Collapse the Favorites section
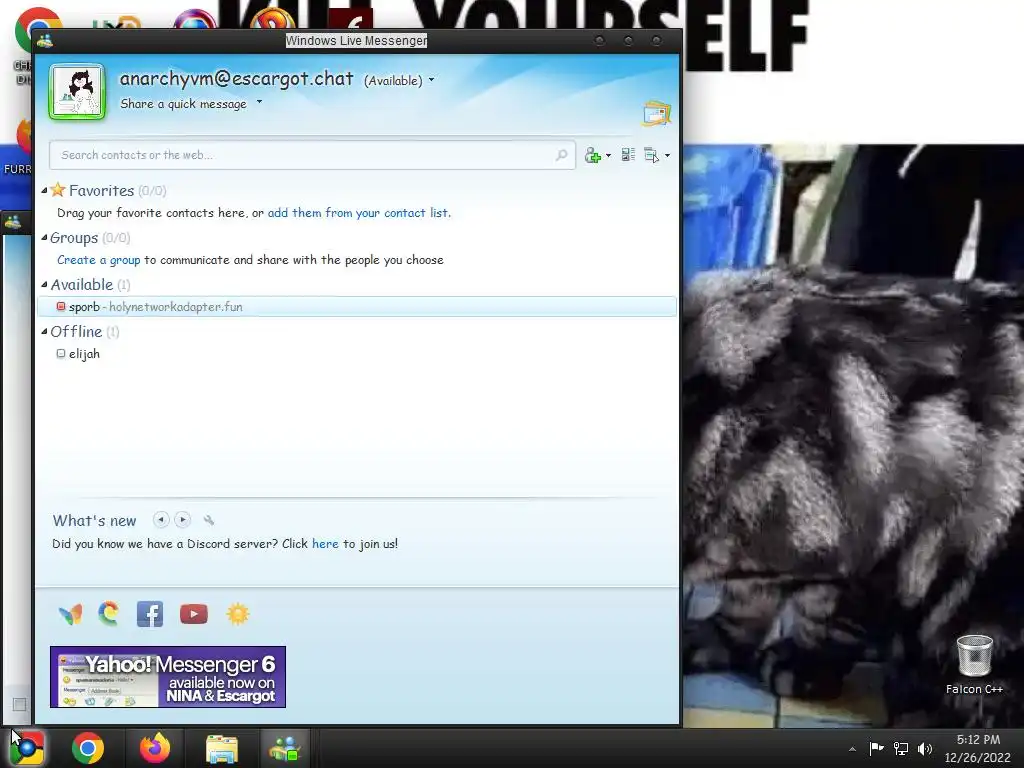Screen dimensions: 1024x768 tap(44, 191)
